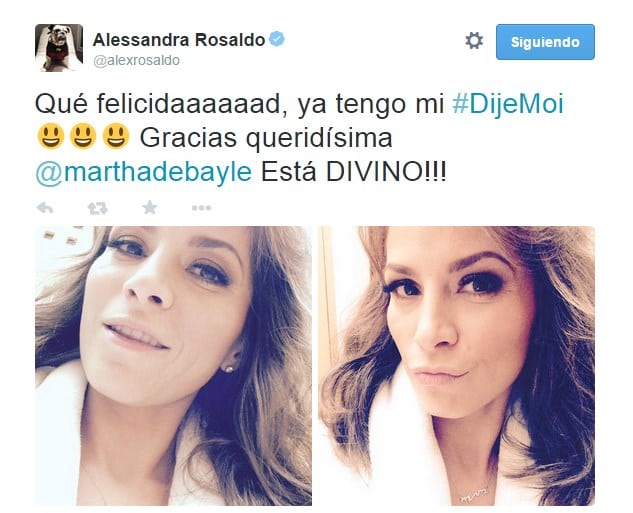Image resolution: width=633 pixels, height=513 pixels.
Task: Open Alessandra Rosaldo profile name
Action: [179, 40]
